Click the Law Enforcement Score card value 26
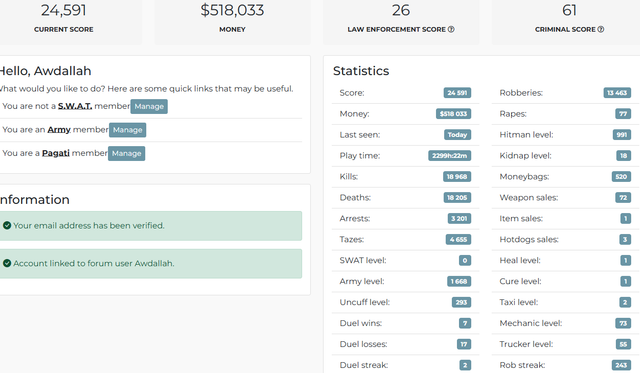640x373 pixels. [401, 10]
